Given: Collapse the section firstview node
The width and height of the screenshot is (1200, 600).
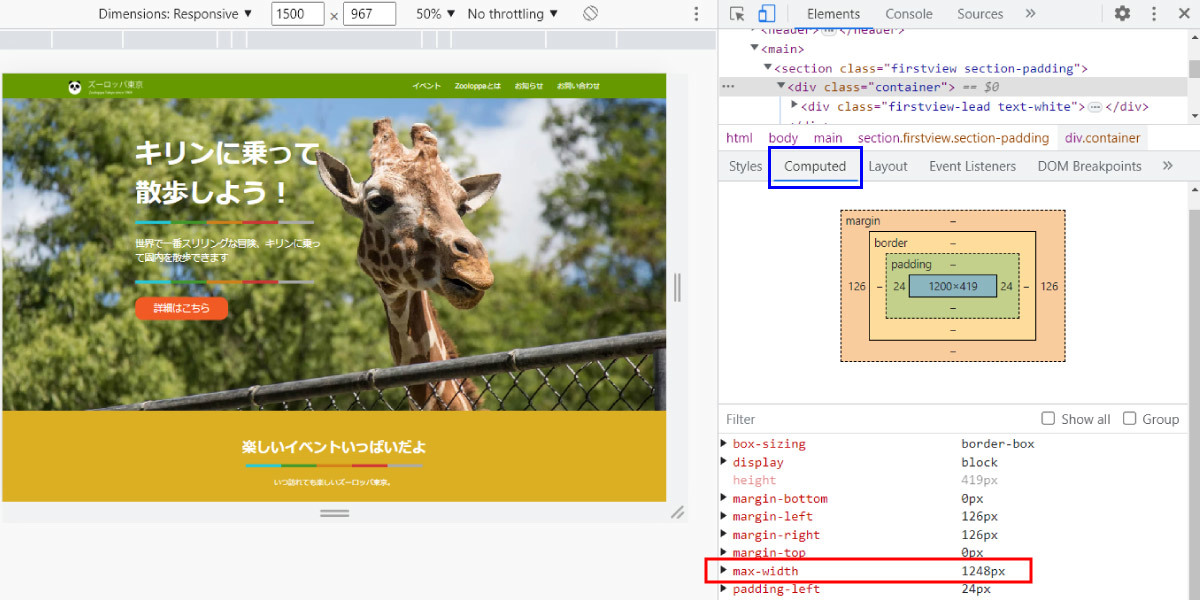Looking at the screenshot, I should click(768, 68).
